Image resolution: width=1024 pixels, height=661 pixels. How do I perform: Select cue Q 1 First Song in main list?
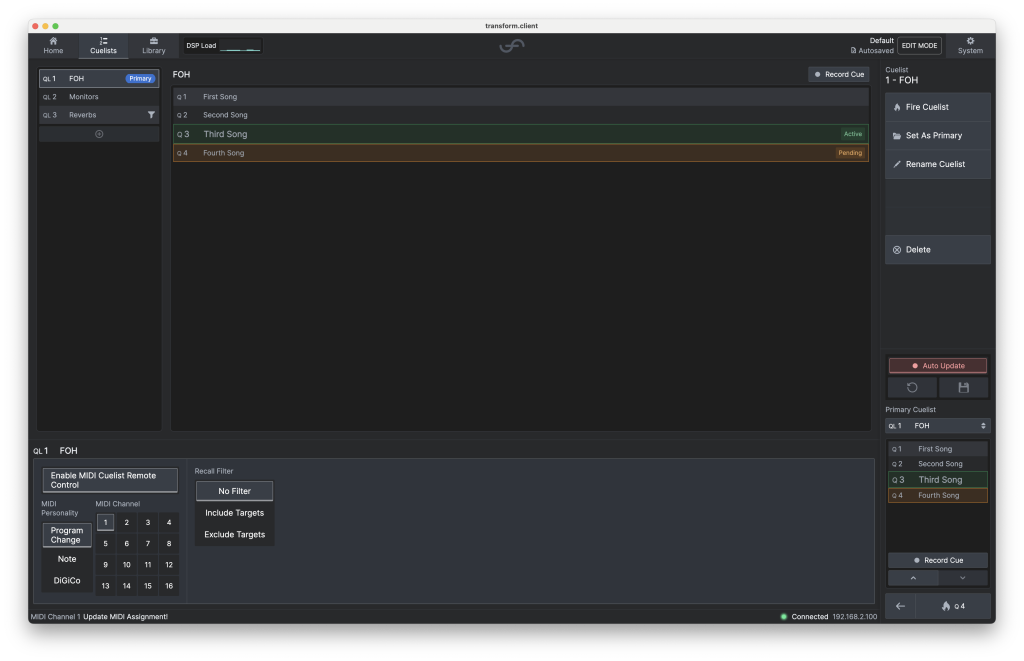point(520,97)
